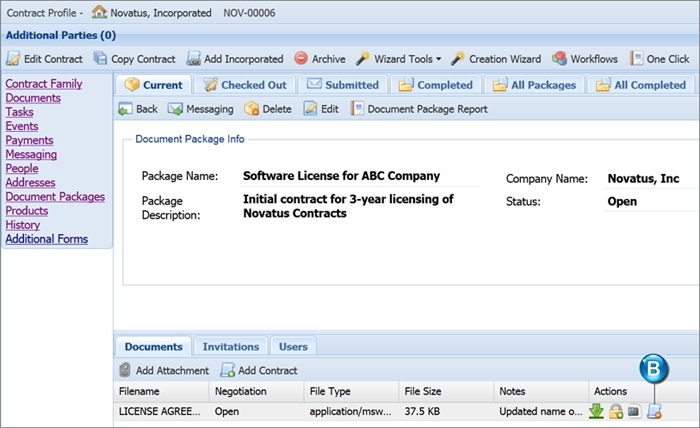Image resolution: width=700 pixels, height=428 pixels.
Task: Click the Notes column header
Action: point(541,391)
